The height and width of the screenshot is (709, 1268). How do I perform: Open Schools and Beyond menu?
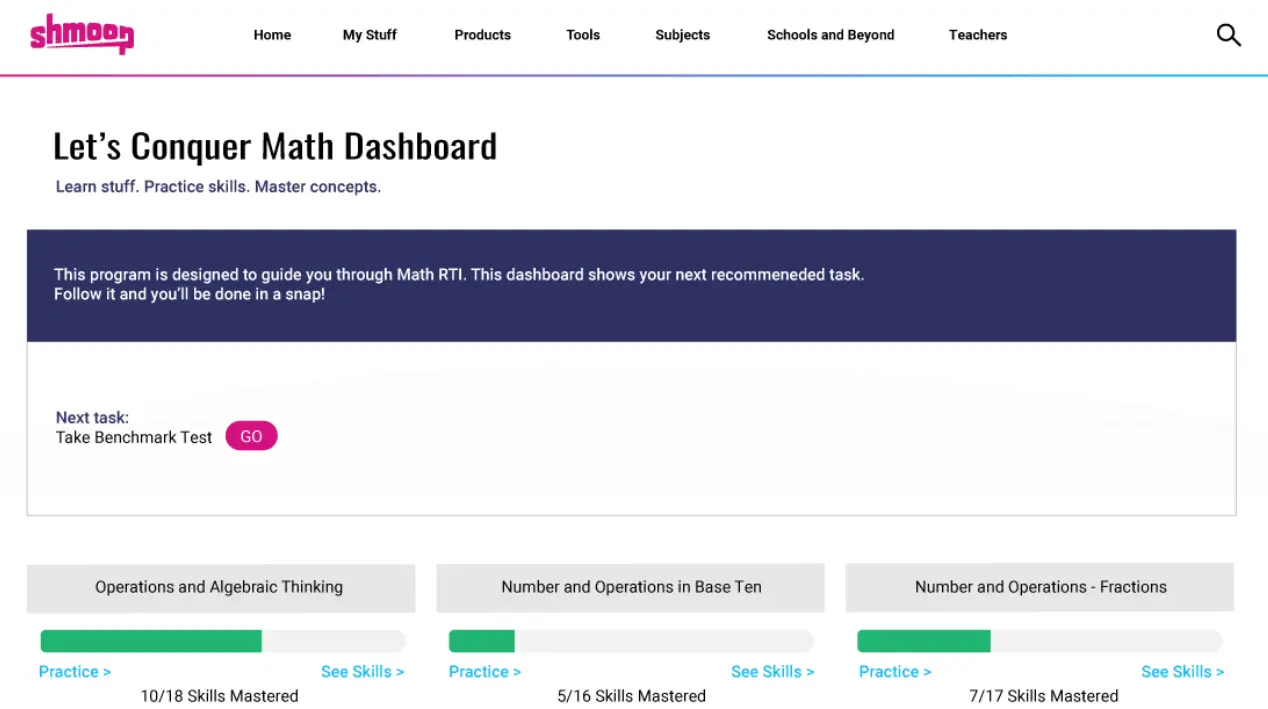pos(831,35)
